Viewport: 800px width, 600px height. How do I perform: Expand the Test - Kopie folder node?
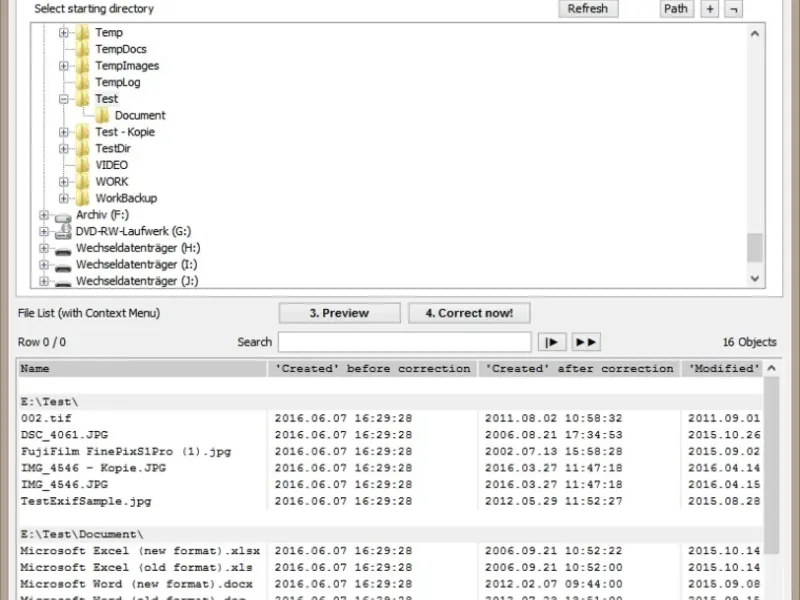(63, 132)
